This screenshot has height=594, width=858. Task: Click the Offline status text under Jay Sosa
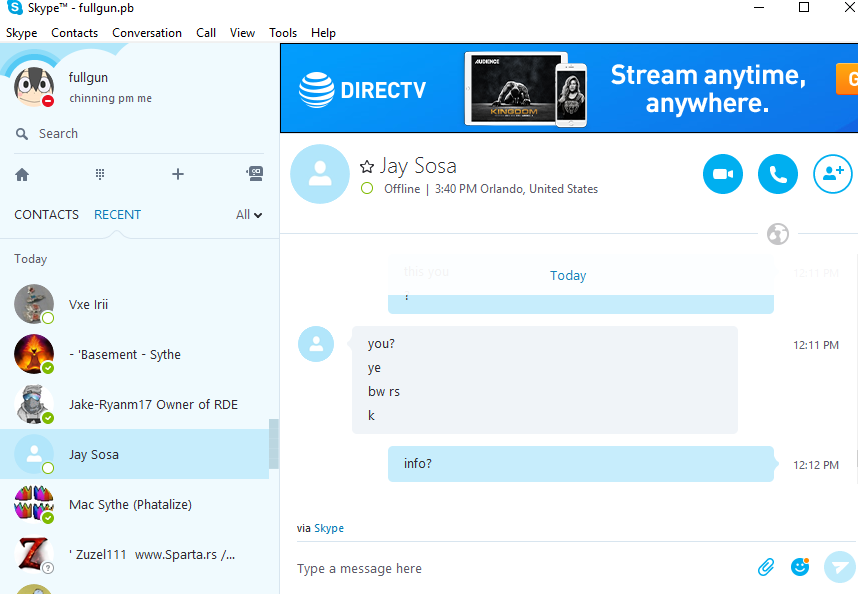point(402,189)
